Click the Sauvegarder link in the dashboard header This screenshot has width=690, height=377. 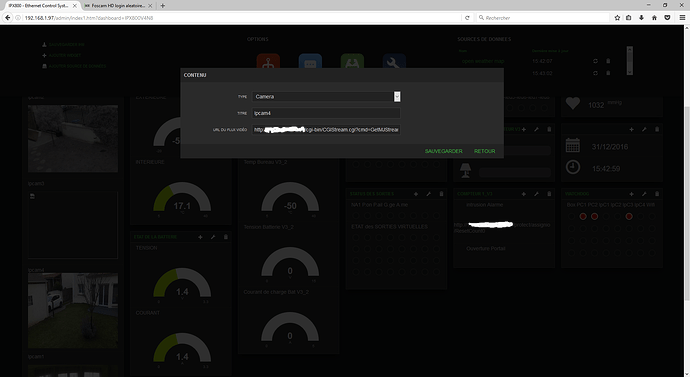tap(66, 44)
